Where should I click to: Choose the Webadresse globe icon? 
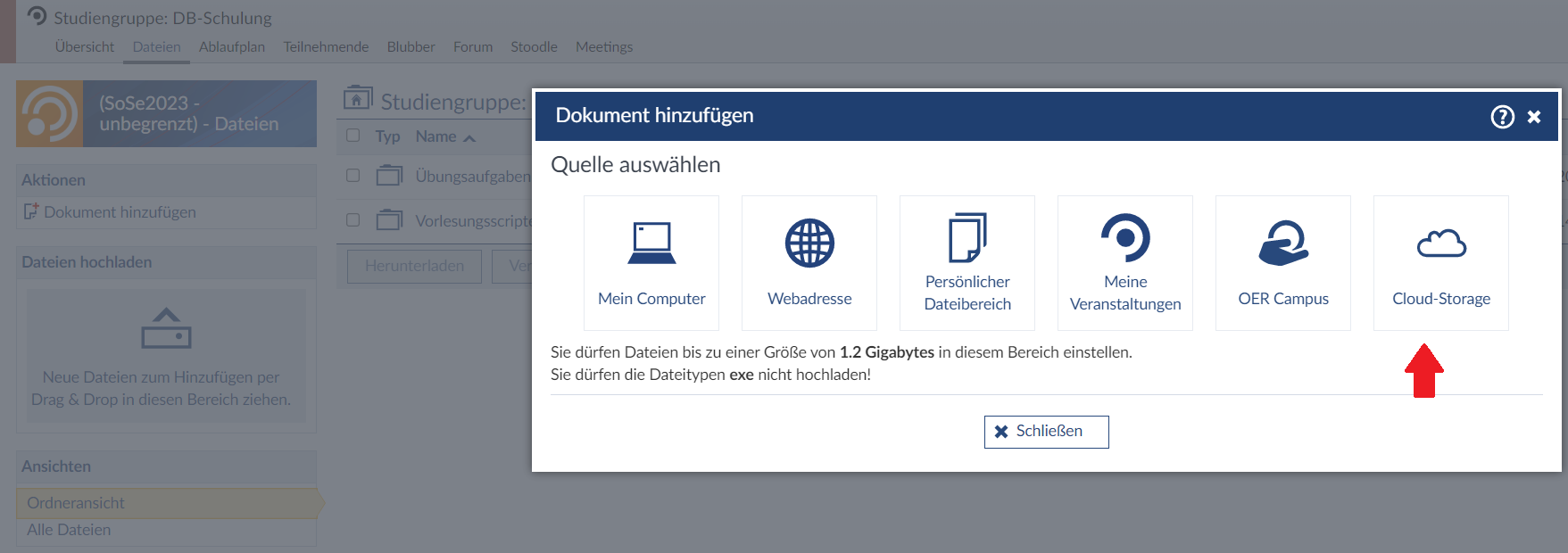(x=809, y=243)
